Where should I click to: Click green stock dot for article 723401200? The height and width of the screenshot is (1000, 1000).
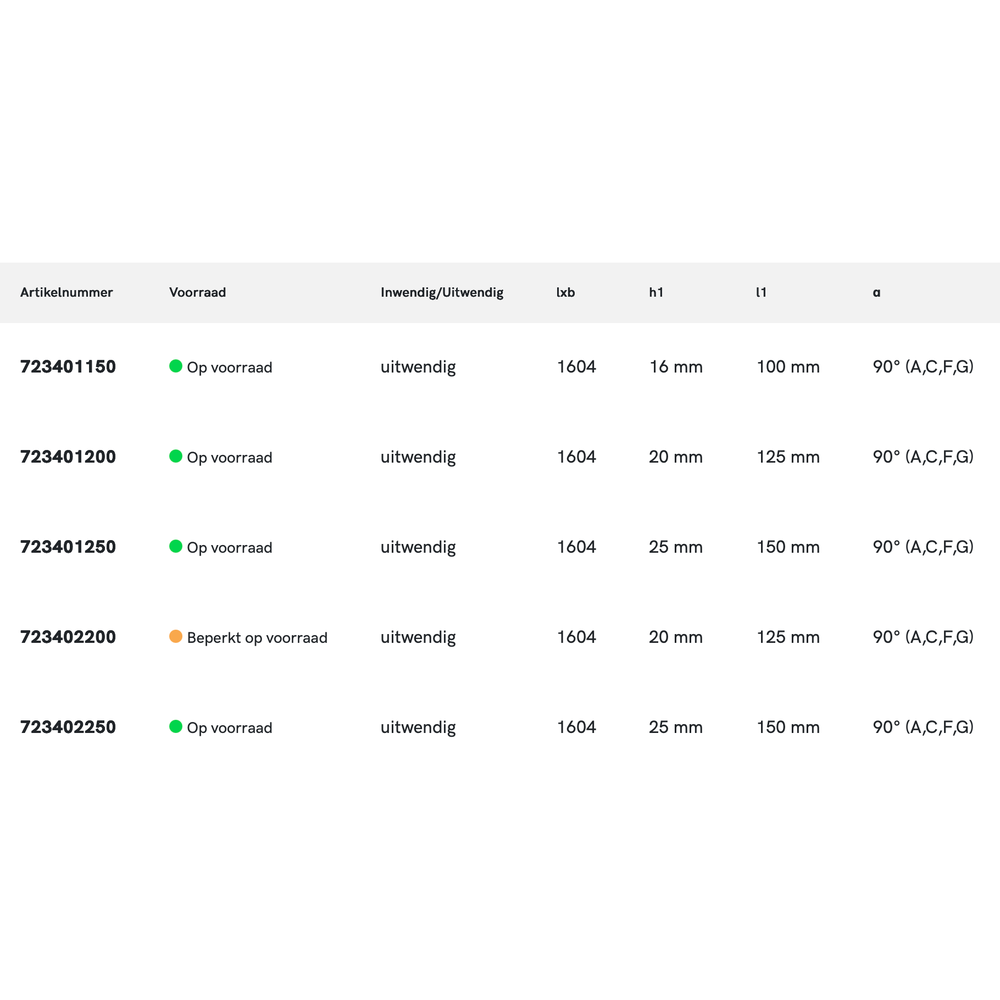point(176,456)
